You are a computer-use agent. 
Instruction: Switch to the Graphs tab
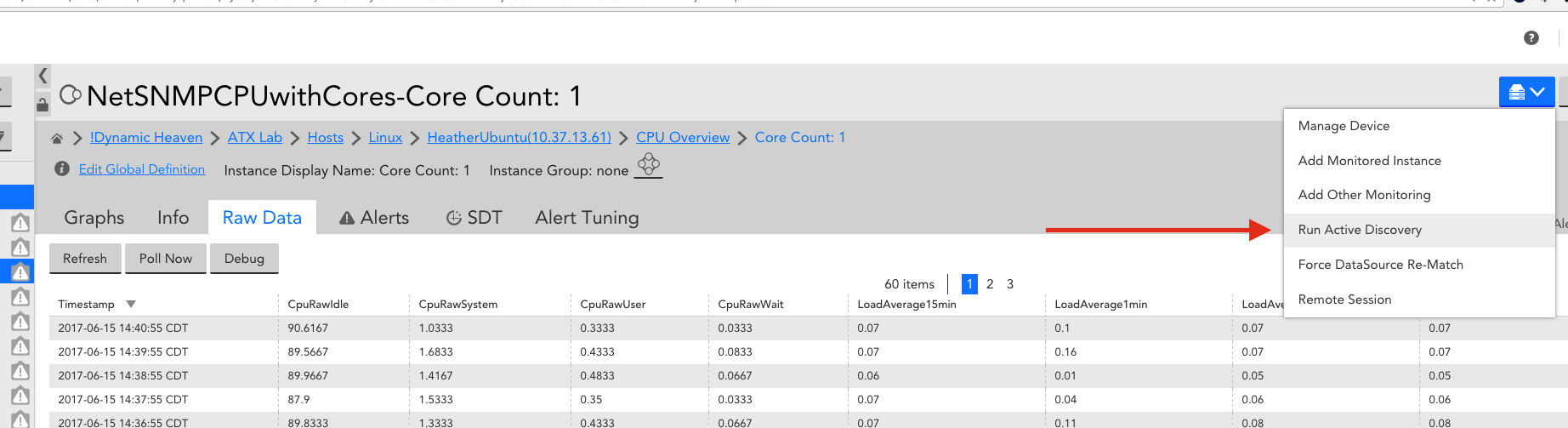[x=94, y=218]
